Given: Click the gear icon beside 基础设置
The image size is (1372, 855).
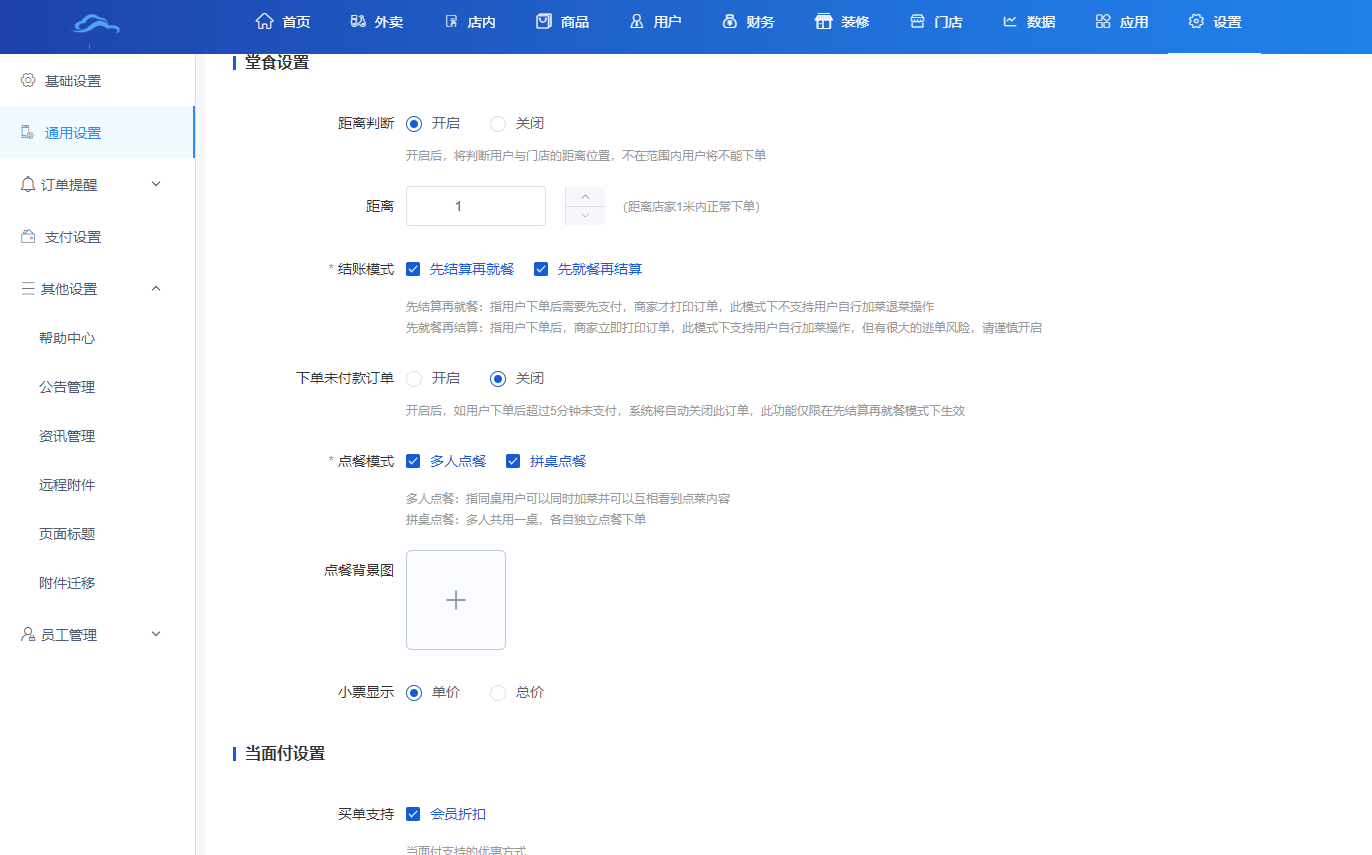Looking at the screenshot, I should coord(28,80).
